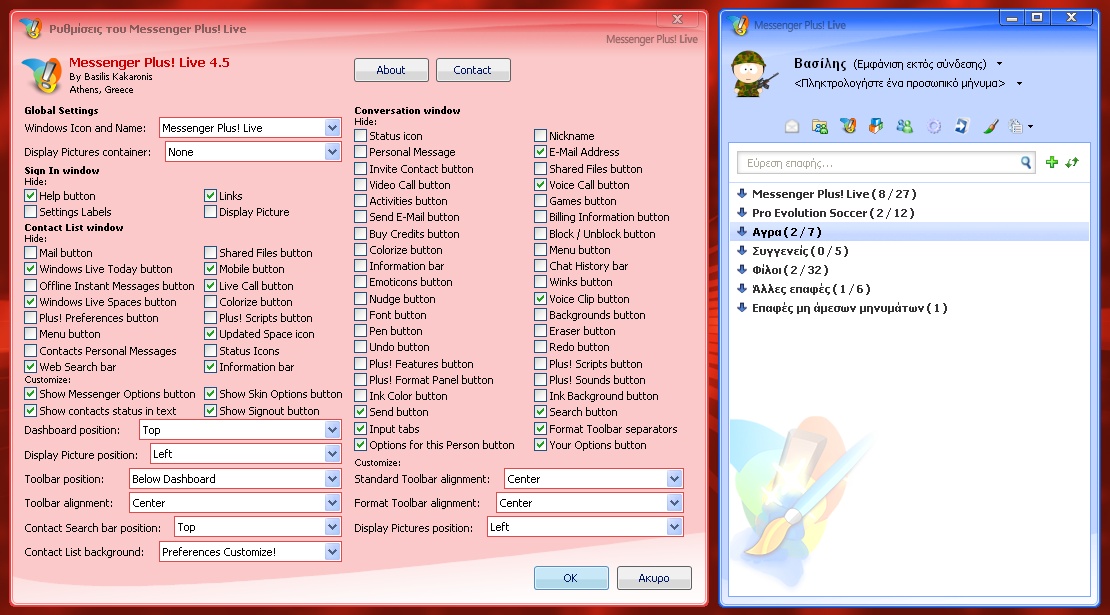Enable the Settings Labels checkbox
The width and height of the screenshot is (1110, 615).
[x=30, y=212]
